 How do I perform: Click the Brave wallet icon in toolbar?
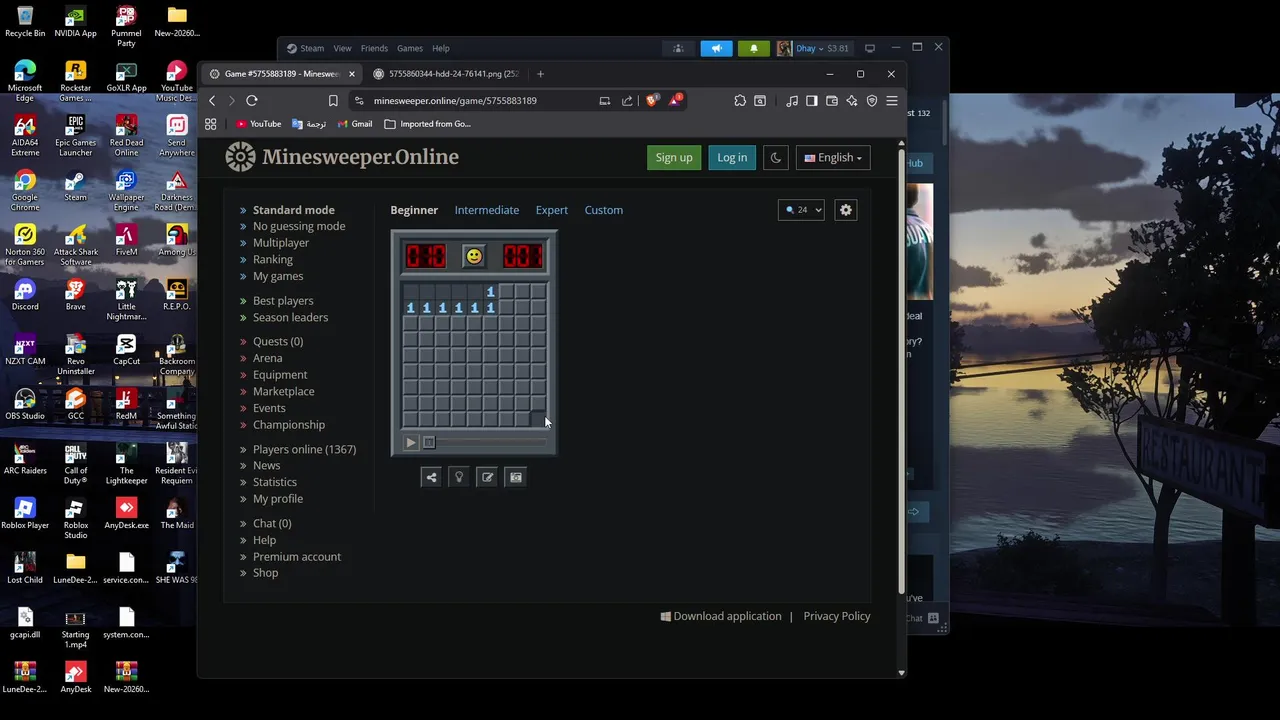[x=832, y=101]
